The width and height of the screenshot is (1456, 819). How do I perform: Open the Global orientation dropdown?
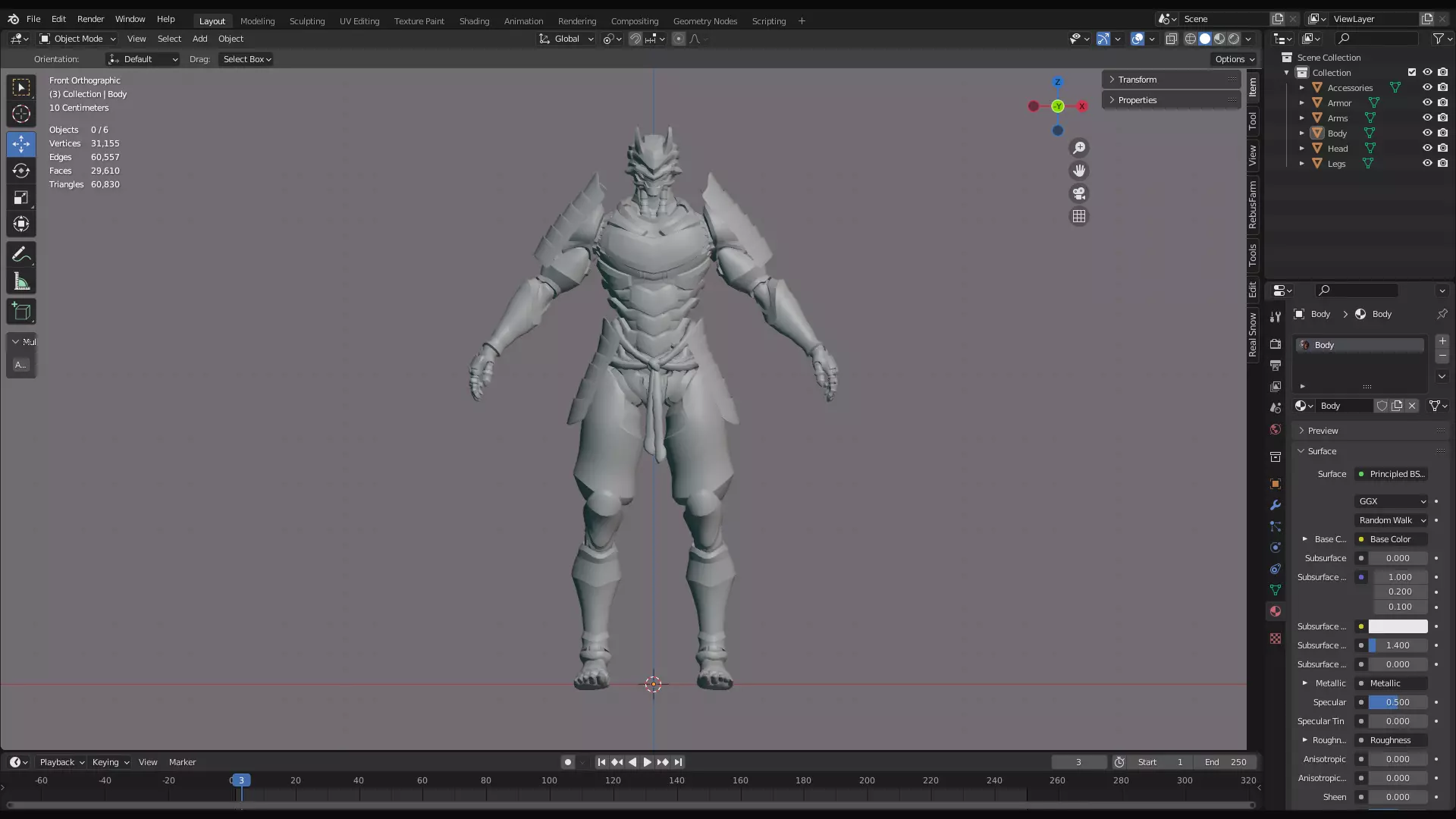pos(566,39)
